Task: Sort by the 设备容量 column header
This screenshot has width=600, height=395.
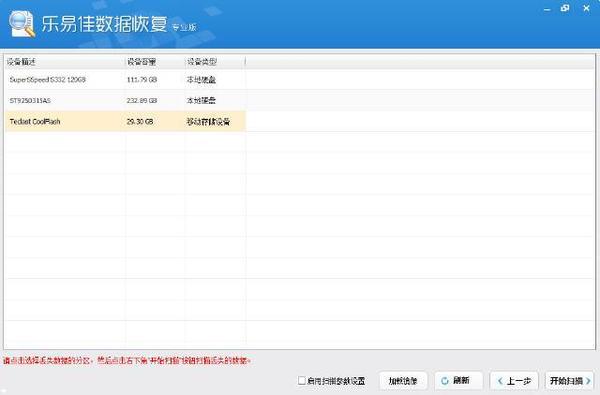Action: tap(154, 61)
